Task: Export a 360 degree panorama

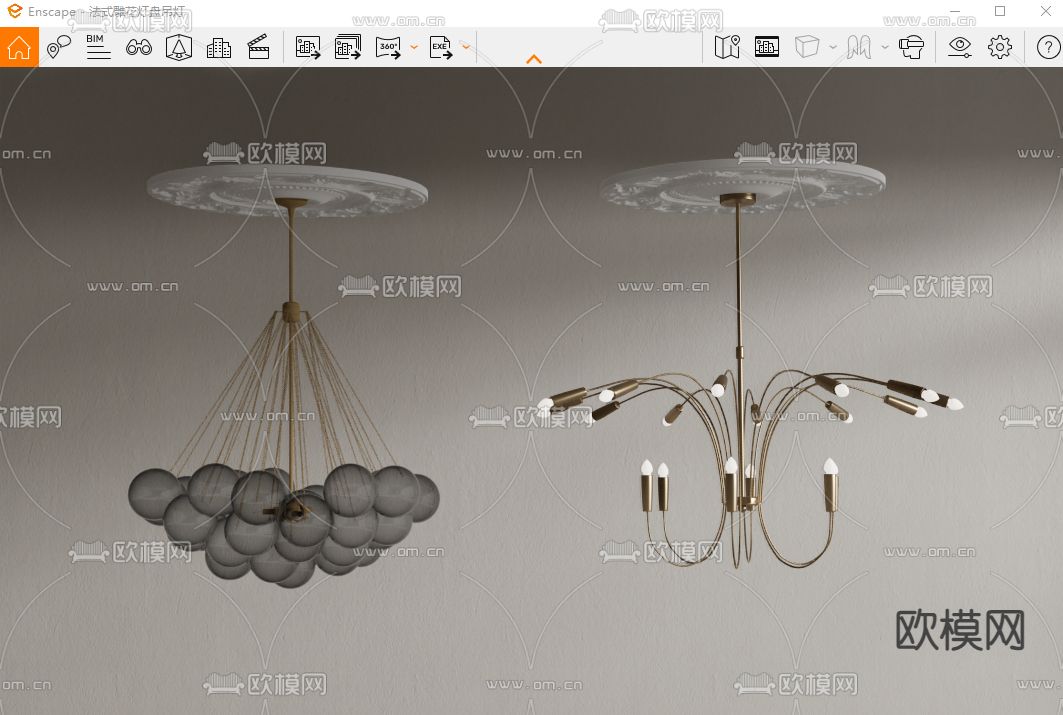Action: (388, 47)
